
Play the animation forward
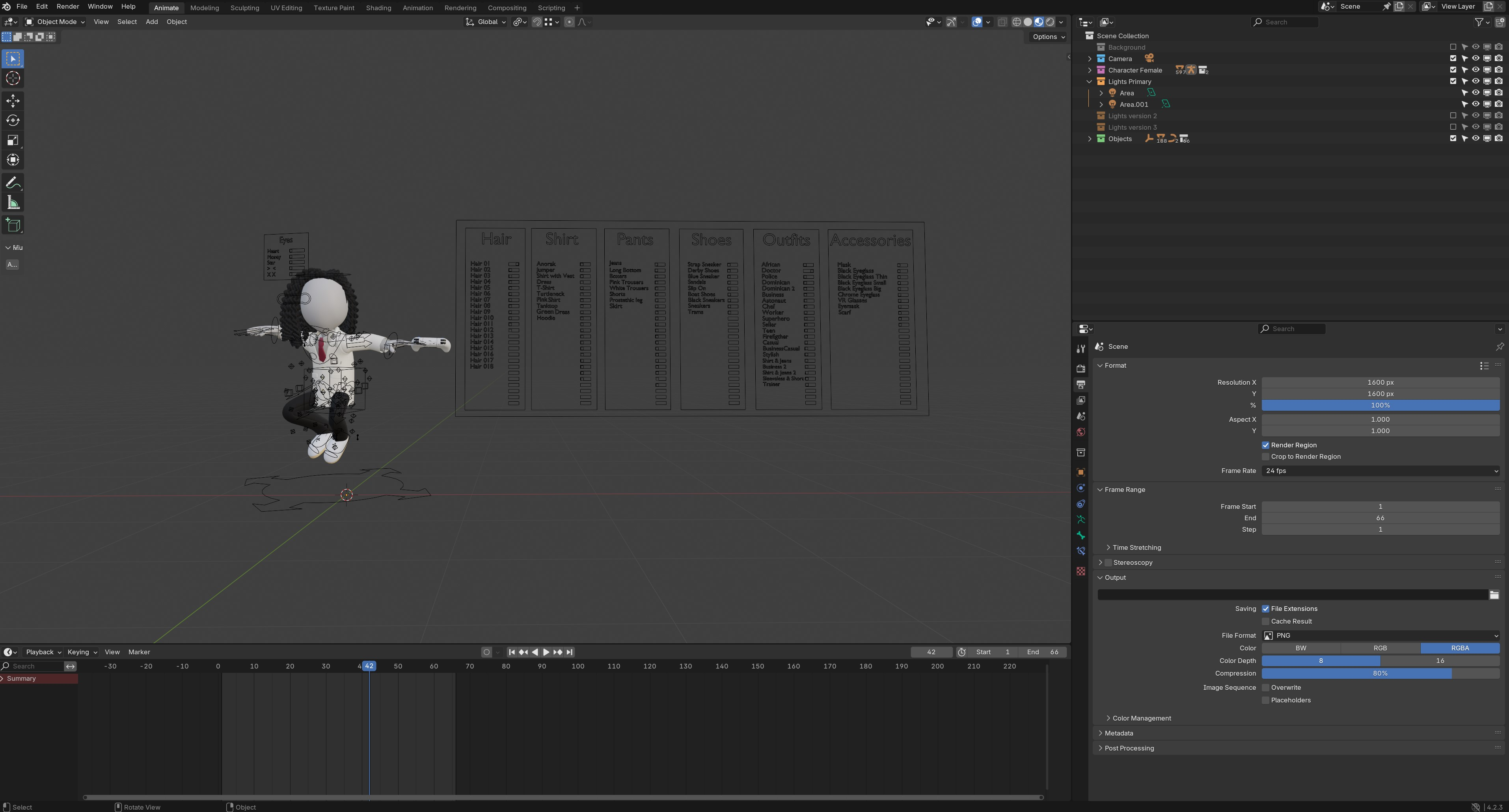click(x=546, y=652)
